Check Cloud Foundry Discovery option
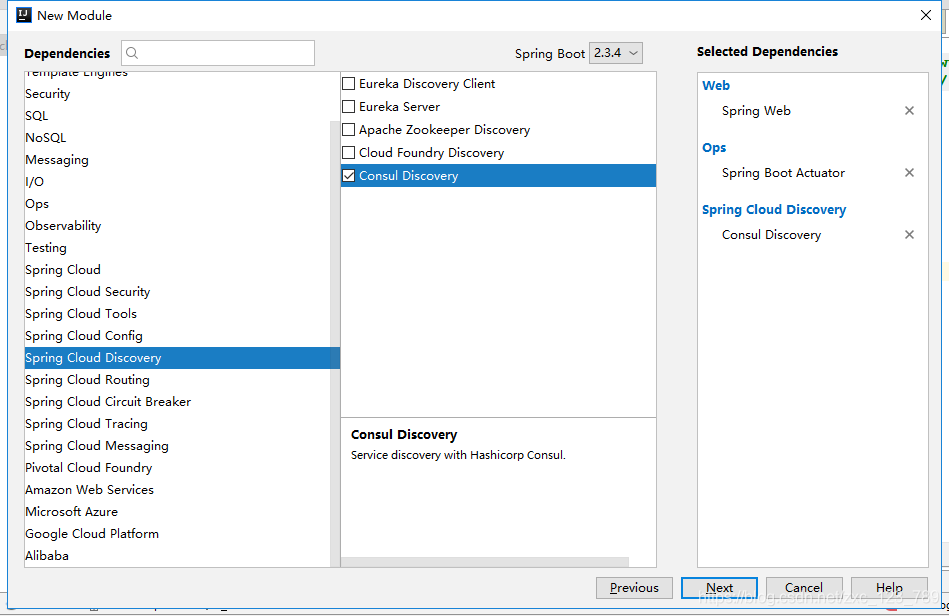The height and width of the screenshot is (616, 949). 349,152
